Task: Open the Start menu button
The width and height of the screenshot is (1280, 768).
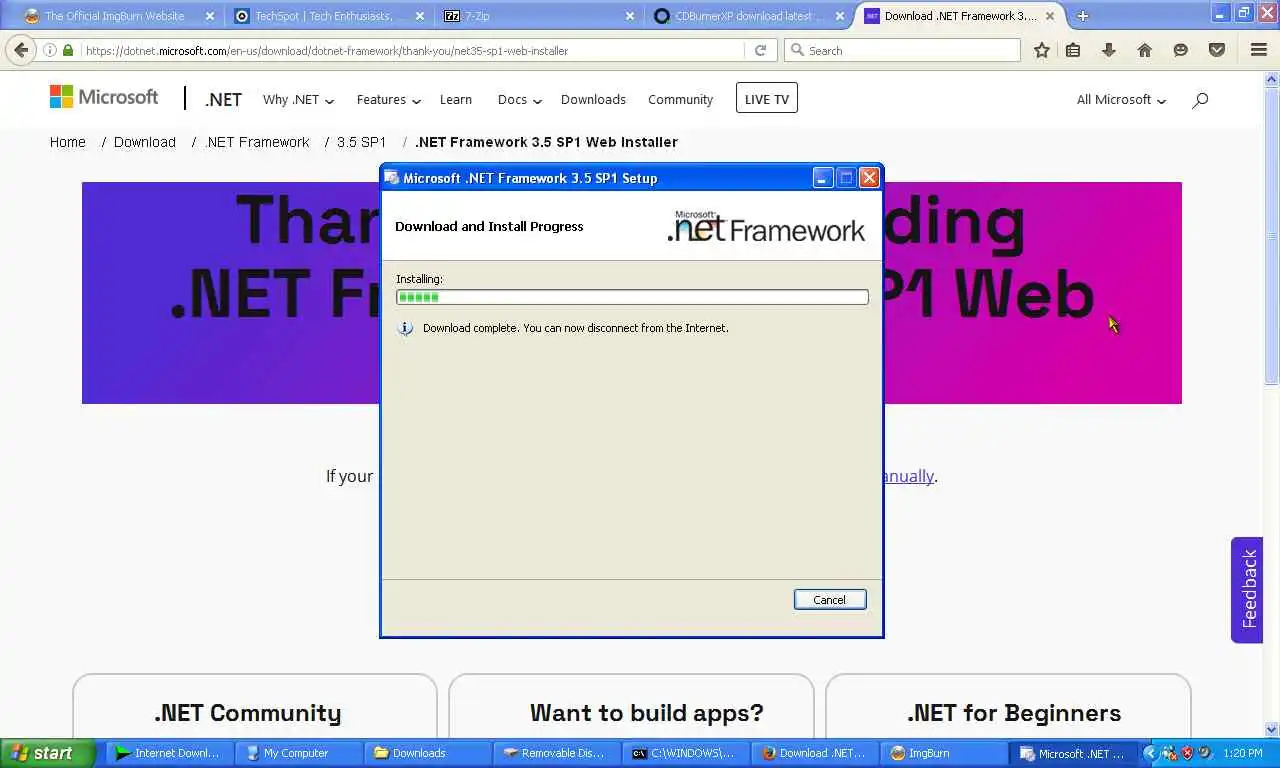Action: 47,753
